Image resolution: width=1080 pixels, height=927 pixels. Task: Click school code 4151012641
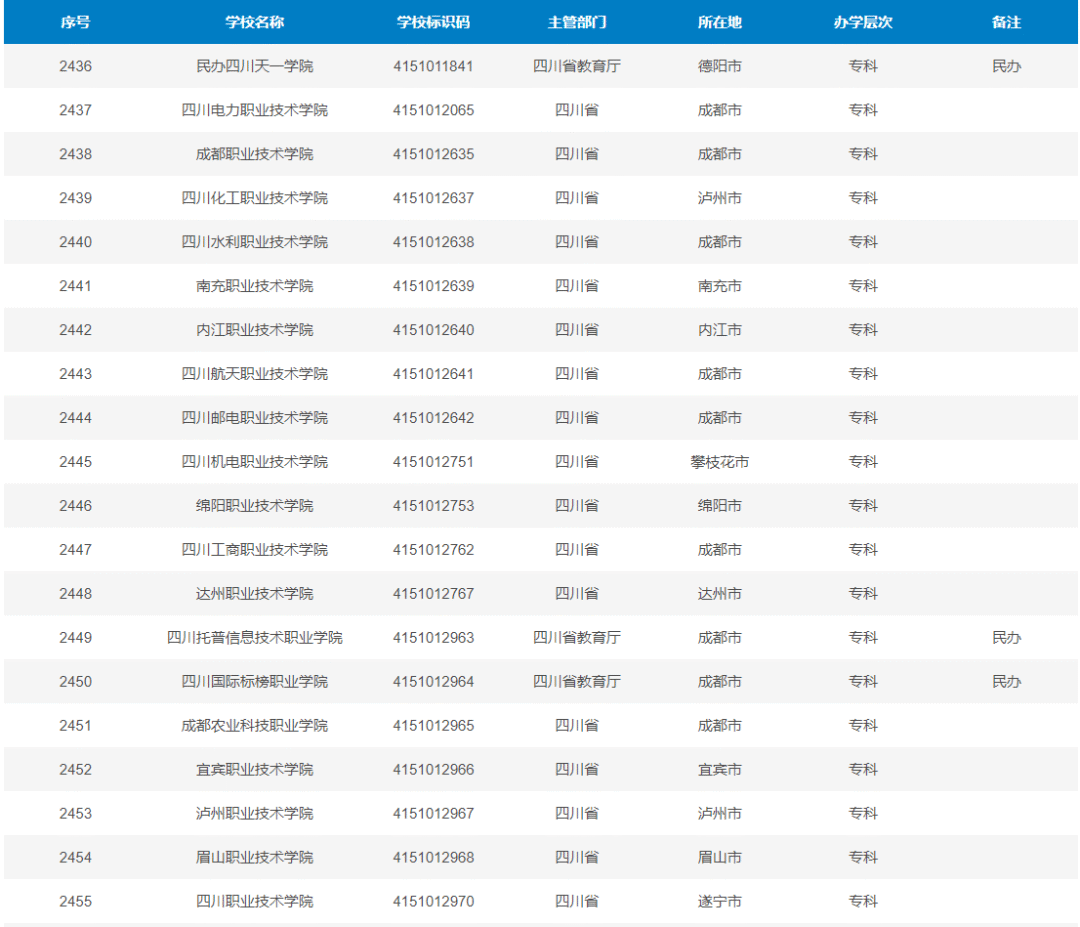coord(433,374)
